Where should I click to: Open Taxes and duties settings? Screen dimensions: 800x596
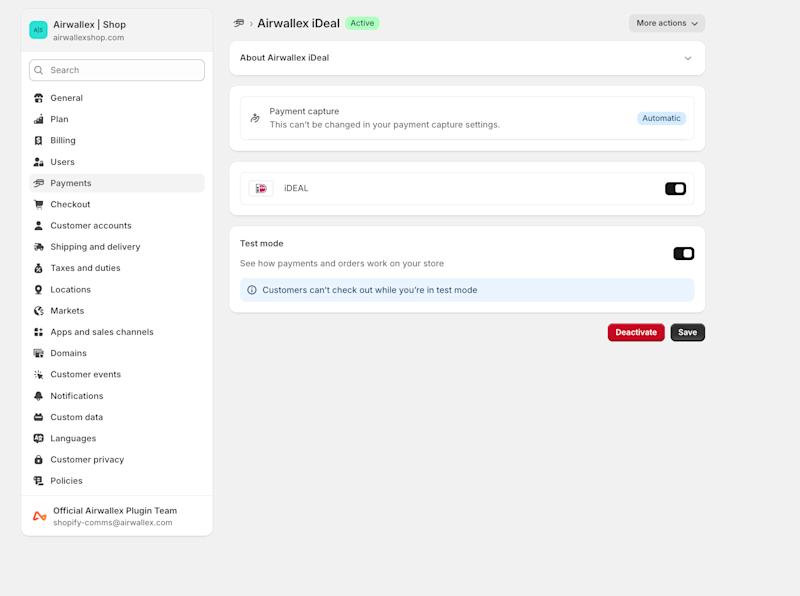[117, 268]
